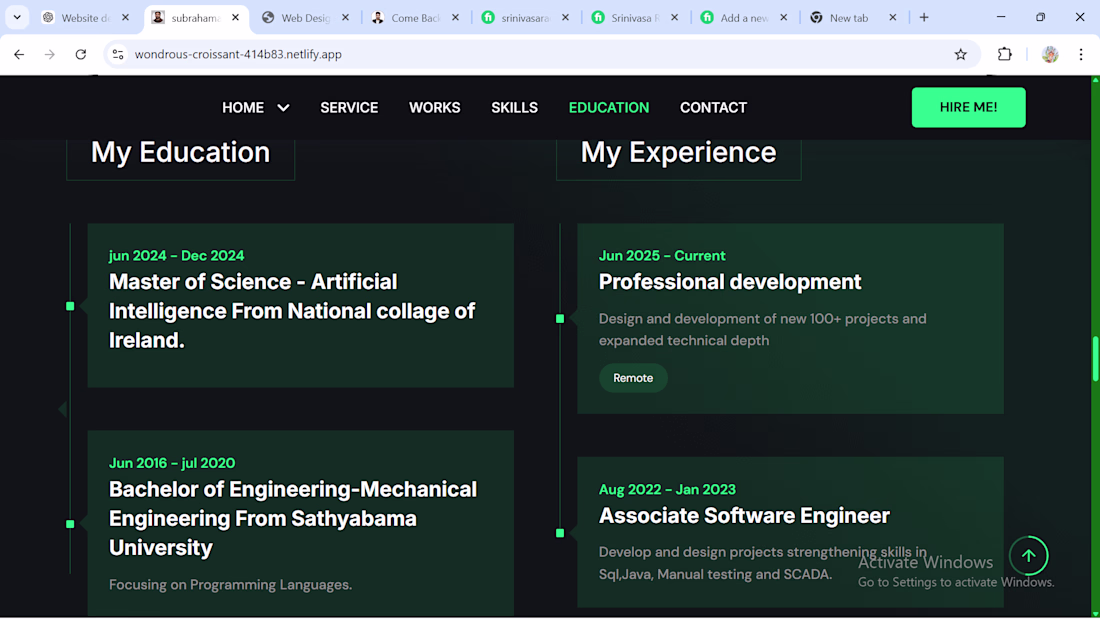The width and height of the screenshot is (1100, 619).
Task: Switch to the Come Back browser tab
Action: tap(414, 17)
